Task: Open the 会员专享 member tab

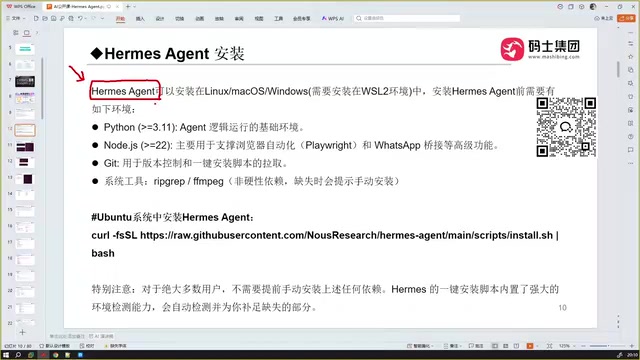Action: [x=302, y=18]
